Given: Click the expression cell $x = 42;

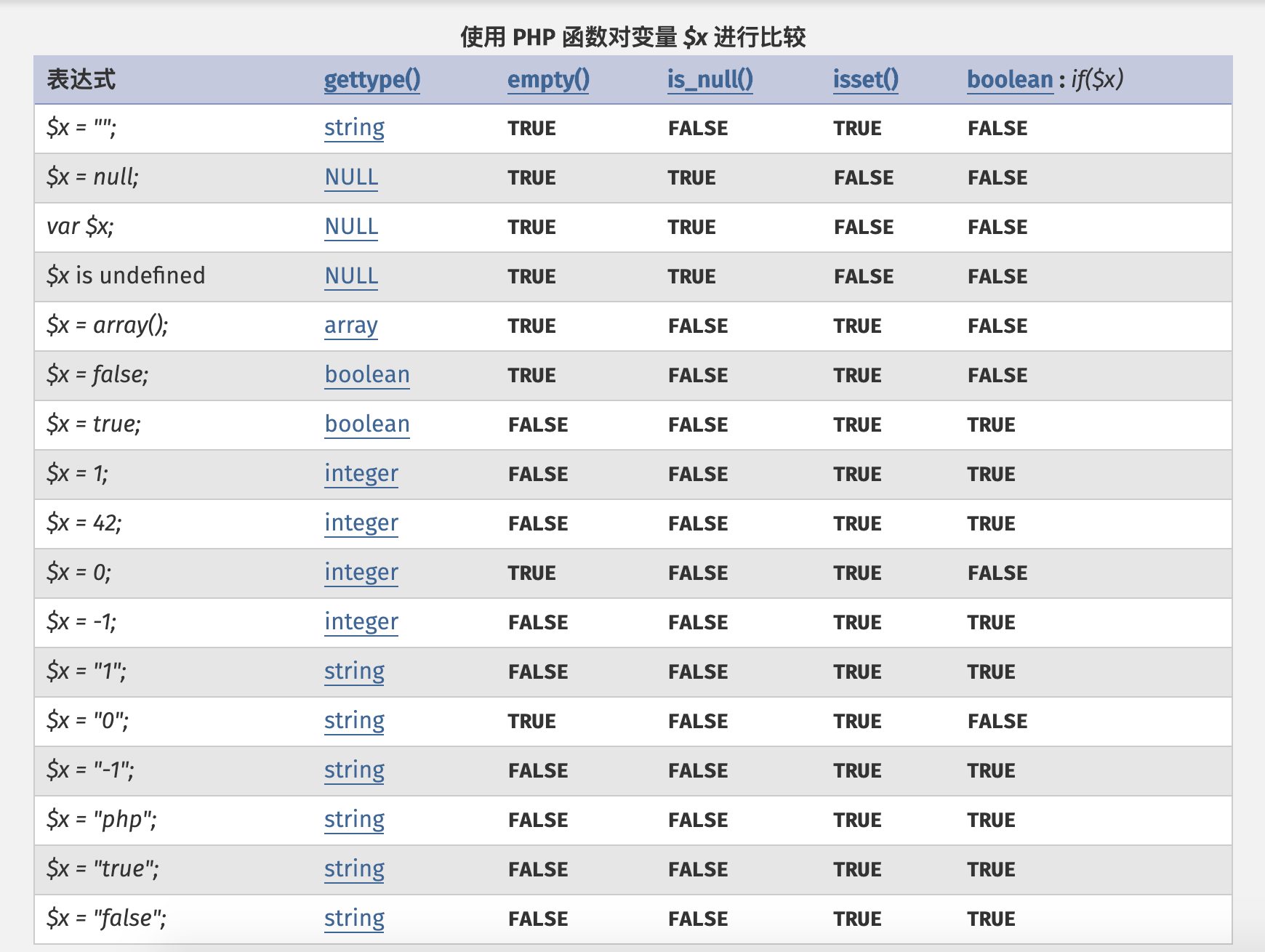Looking at the screenshot, I should click(84, 523).
